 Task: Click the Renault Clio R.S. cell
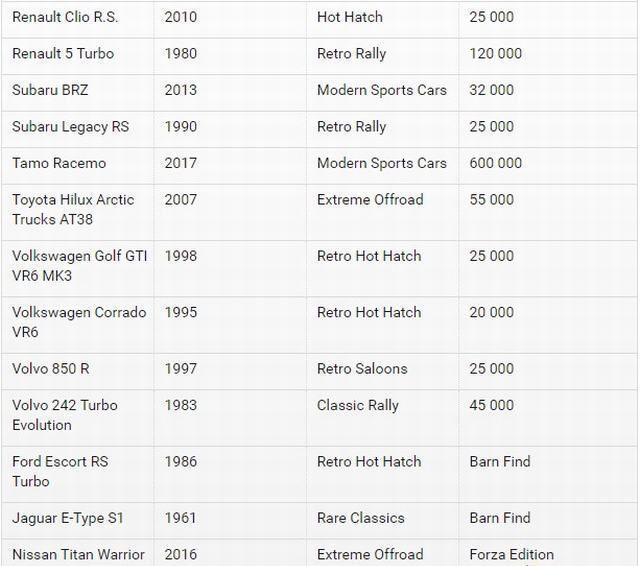[64, 17]
